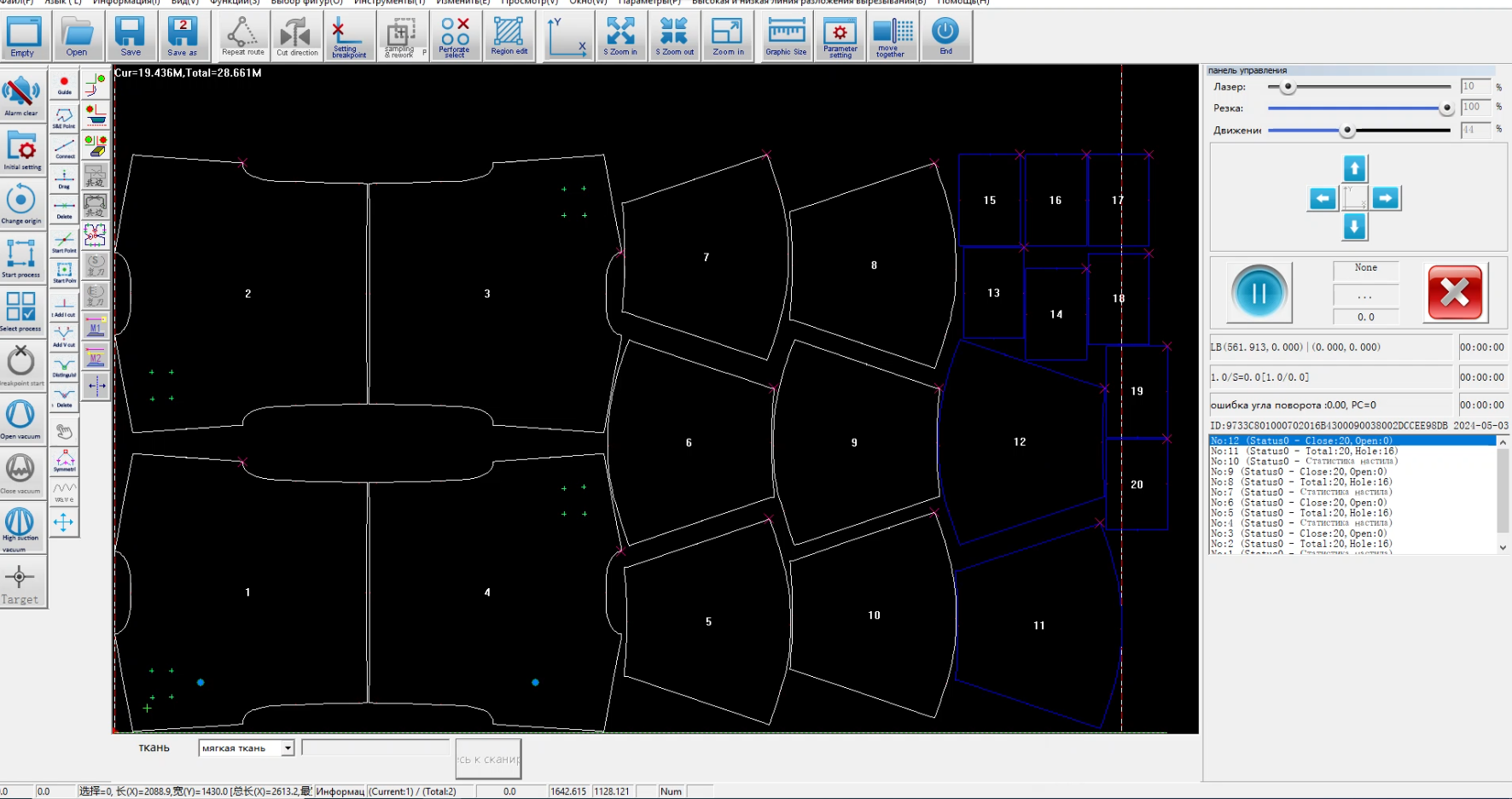
Task: Open the Инструменты menu
Action: tap(389, 3)
